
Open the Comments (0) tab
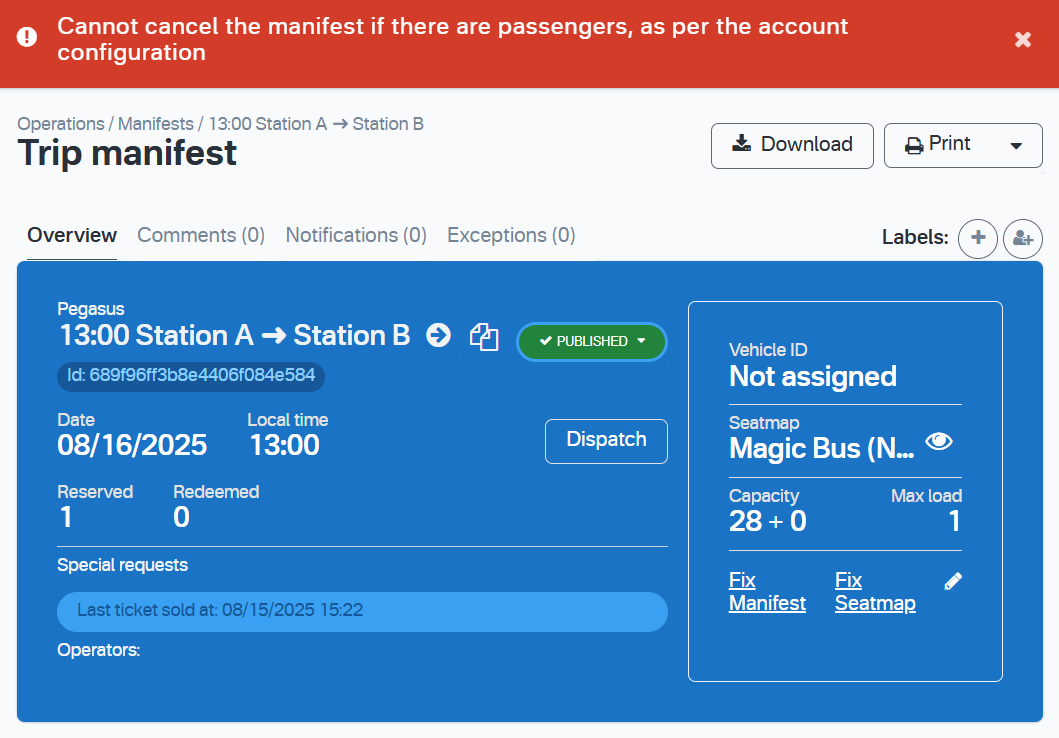201,235
